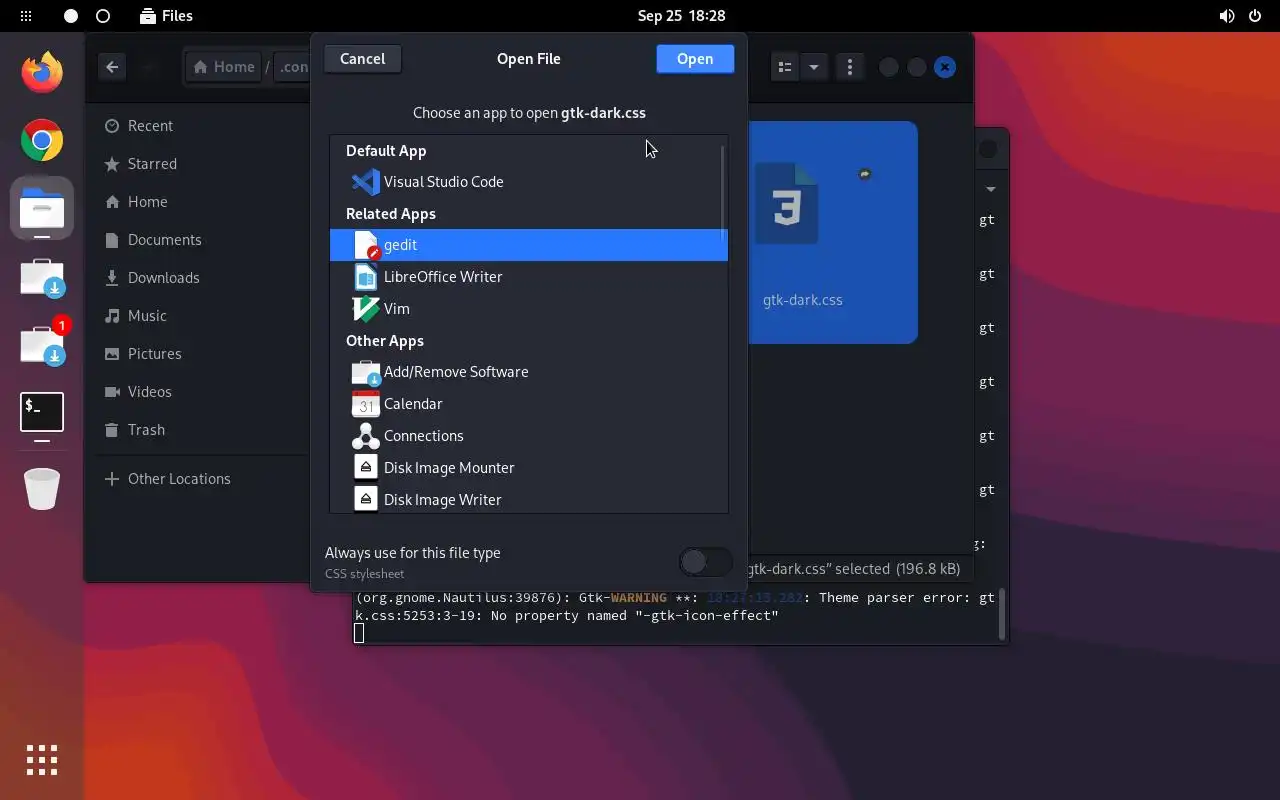Click the Open button in dialog
The height and width of the screenshot is (800, 1280).
tap(695, 59)
